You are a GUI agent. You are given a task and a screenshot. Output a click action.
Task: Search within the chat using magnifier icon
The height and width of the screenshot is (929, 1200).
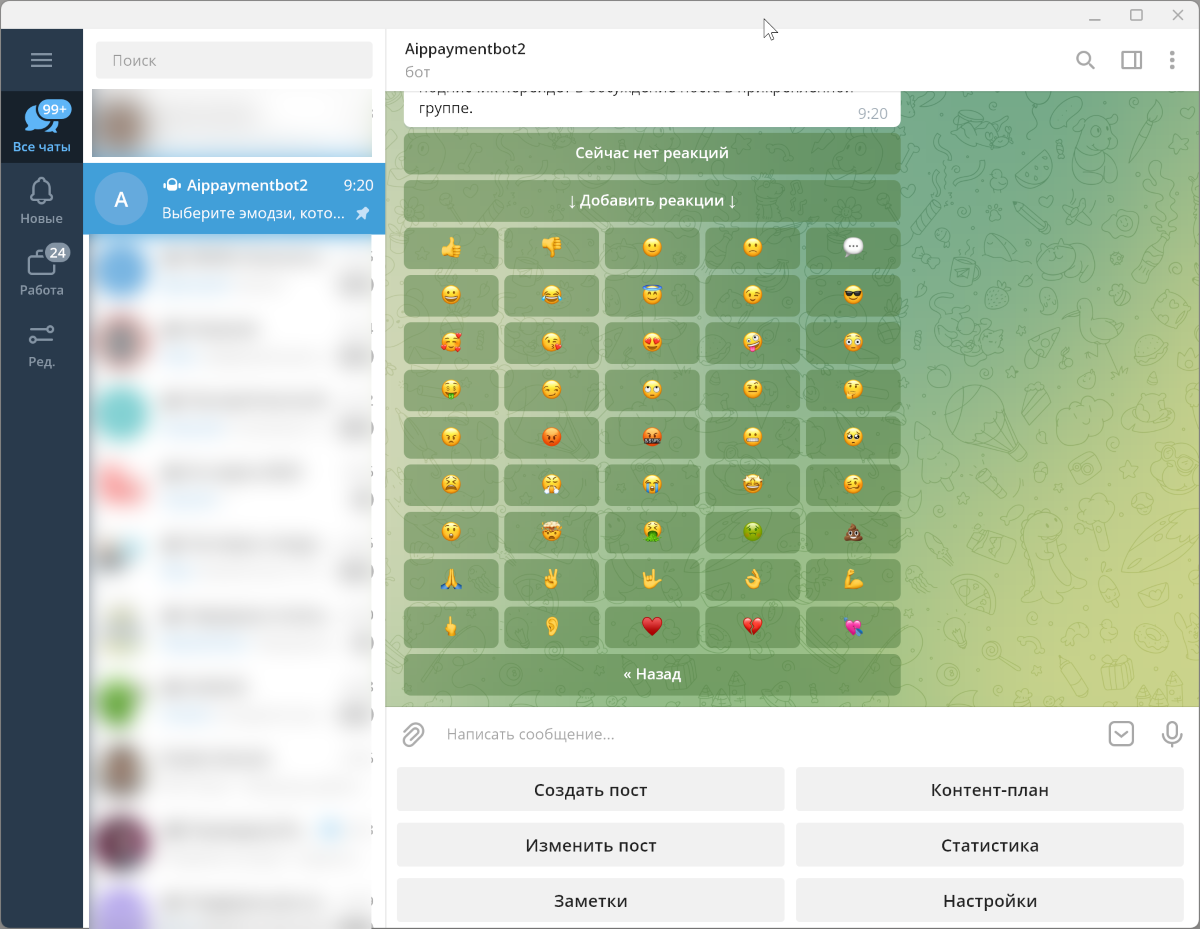click(1085, 60)
